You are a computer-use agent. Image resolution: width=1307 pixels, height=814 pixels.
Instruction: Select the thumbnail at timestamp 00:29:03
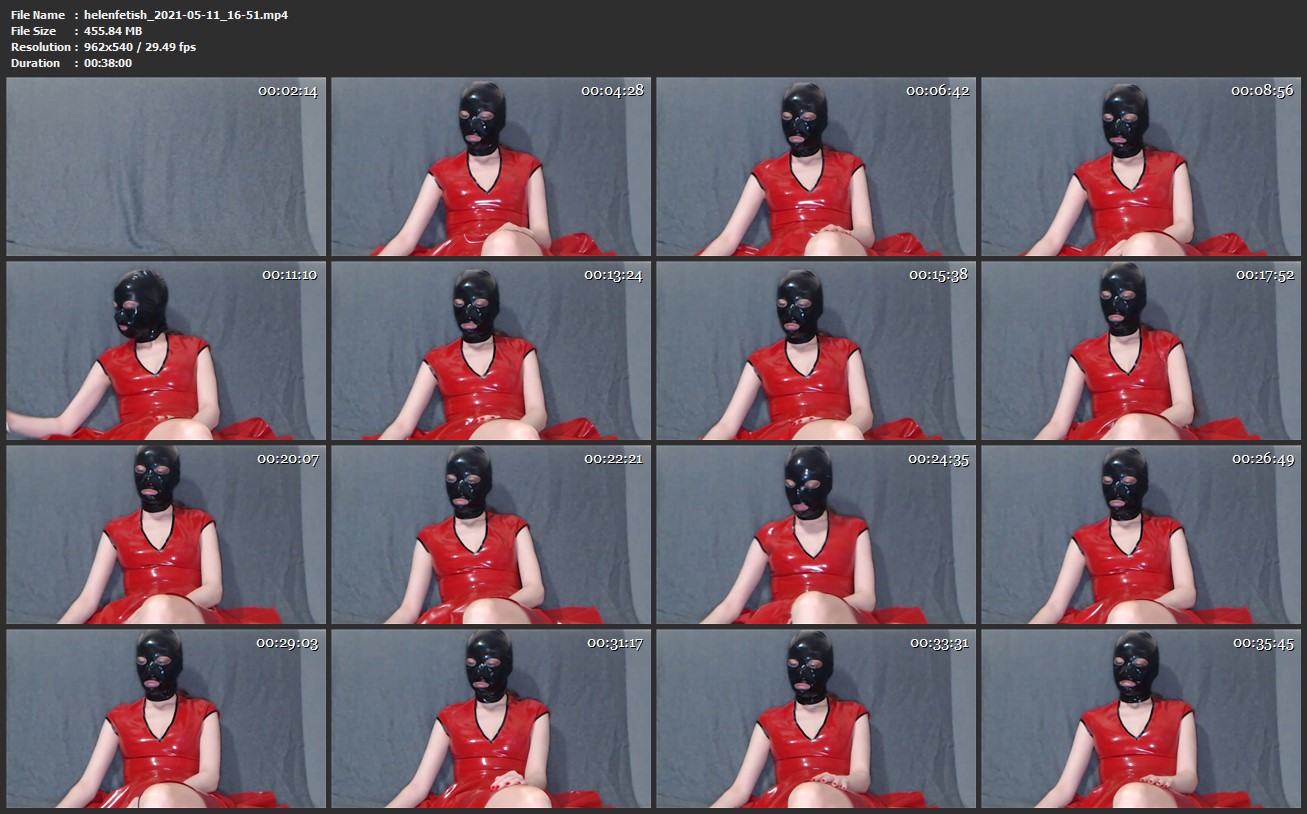pyautogui.click(x=166, y=719)
